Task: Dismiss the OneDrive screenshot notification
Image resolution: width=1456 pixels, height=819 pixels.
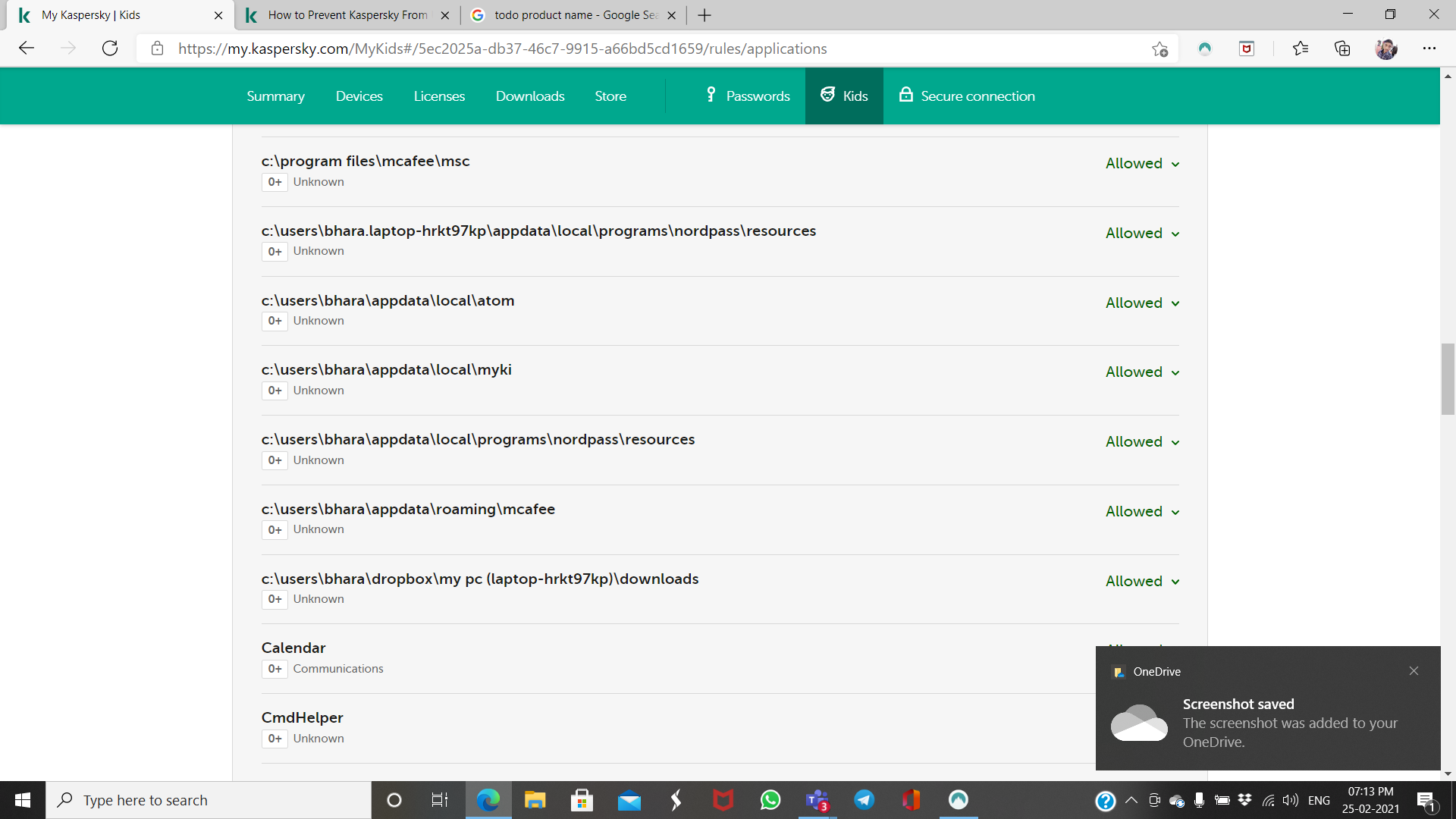Action: (x=1414, y=671)
